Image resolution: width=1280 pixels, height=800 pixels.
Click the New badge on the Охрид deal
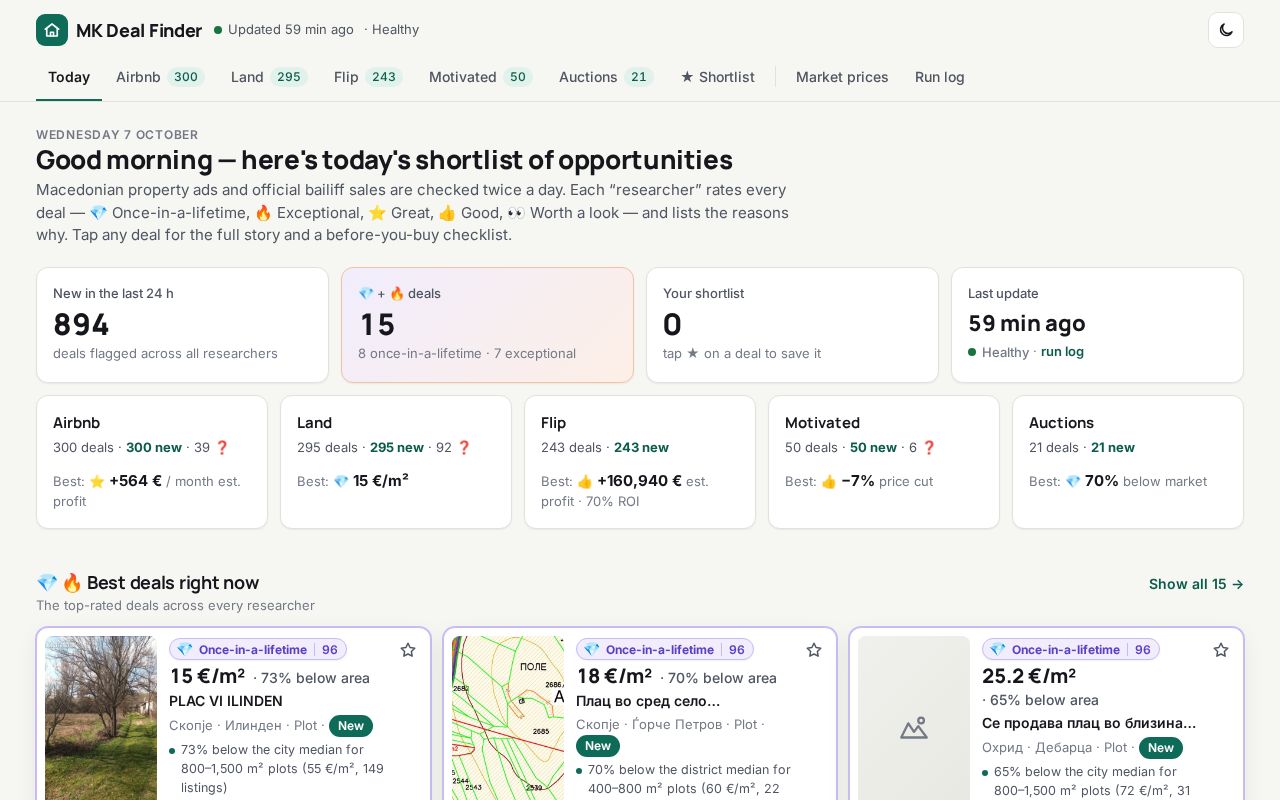click(1161, 748)
